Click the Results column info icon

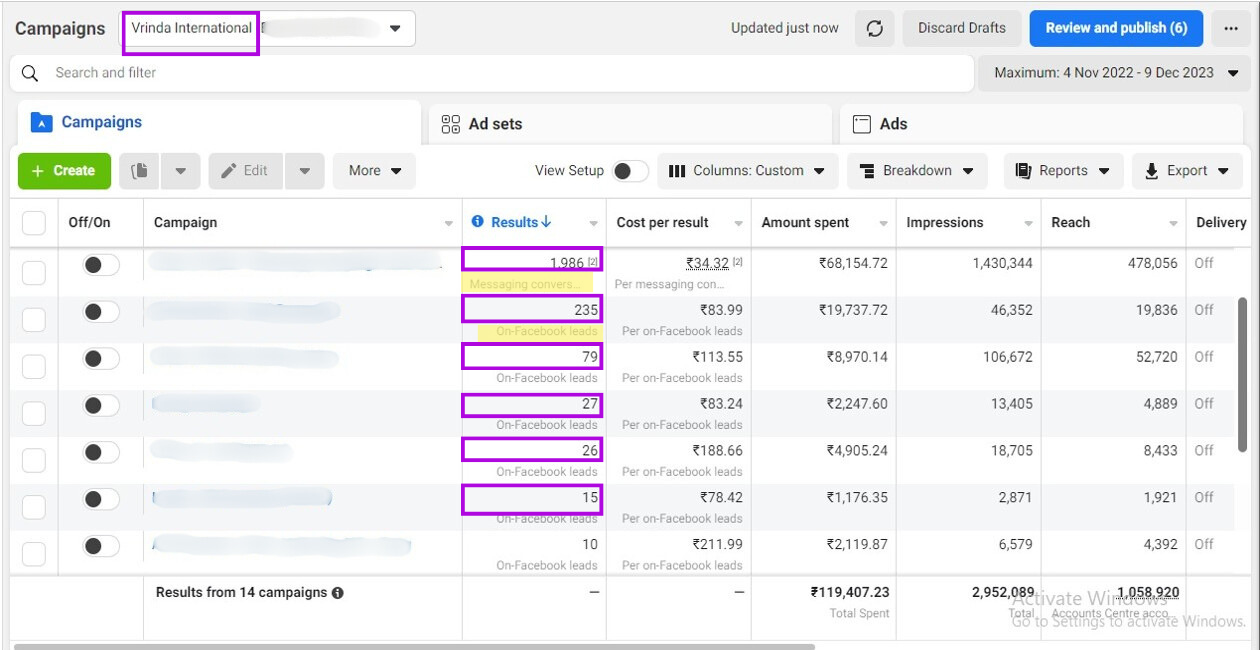point(477,222)
